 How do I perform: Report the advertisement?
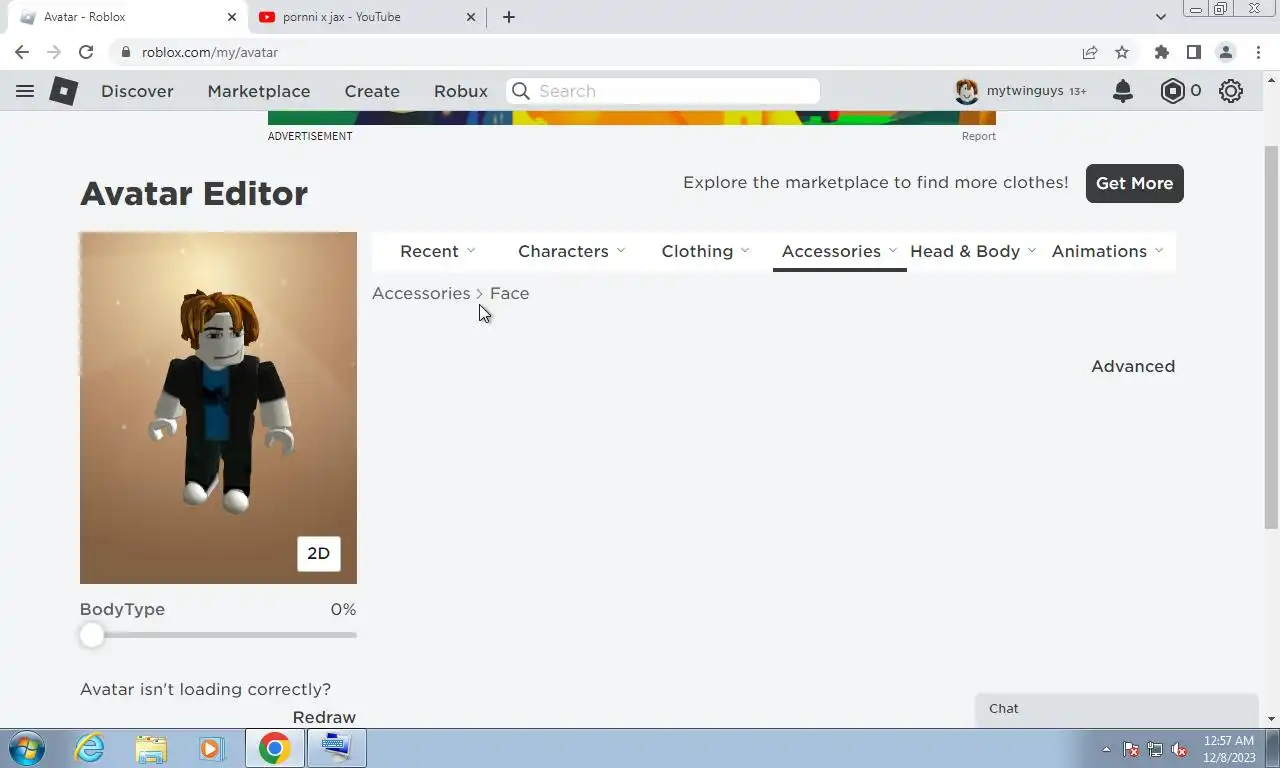click(x=979, y=136)
